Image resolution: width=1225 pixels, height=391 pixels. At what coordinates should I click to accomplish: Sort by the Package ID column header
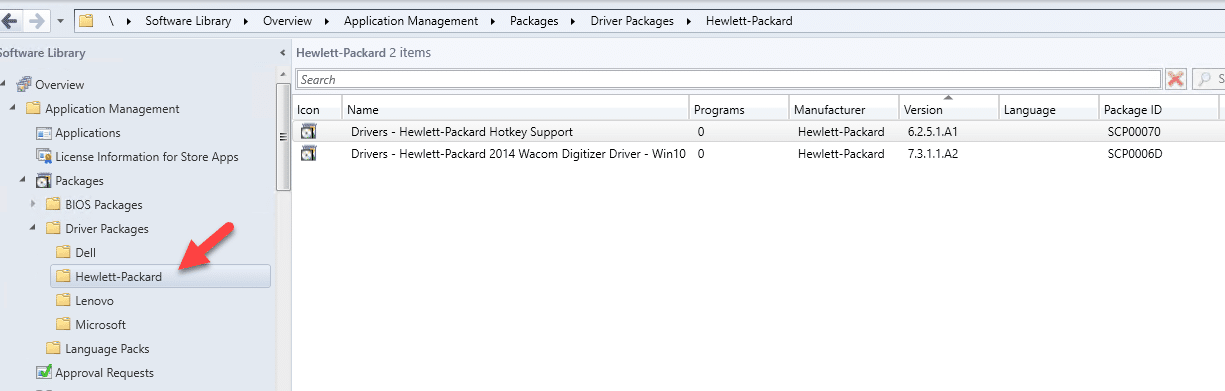1158,109
